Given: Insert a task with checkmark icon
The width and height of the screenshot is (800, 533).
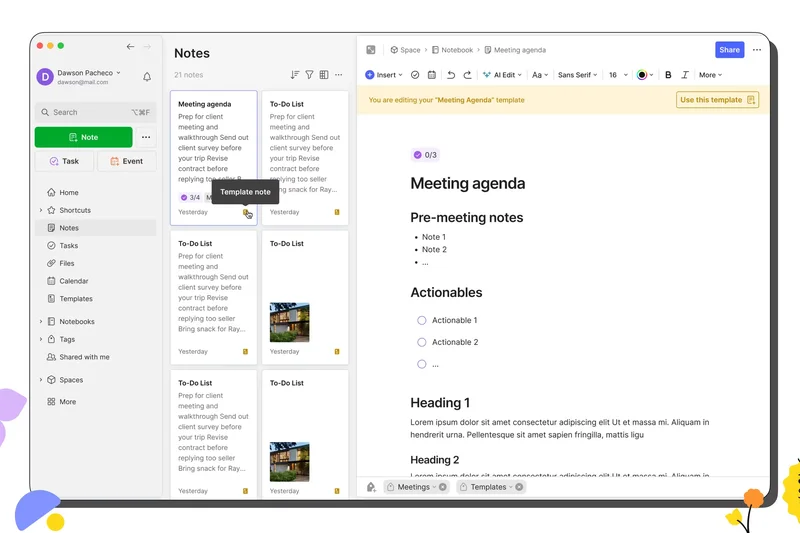Looking at the screenshot, I should click(x=415, y=75).
